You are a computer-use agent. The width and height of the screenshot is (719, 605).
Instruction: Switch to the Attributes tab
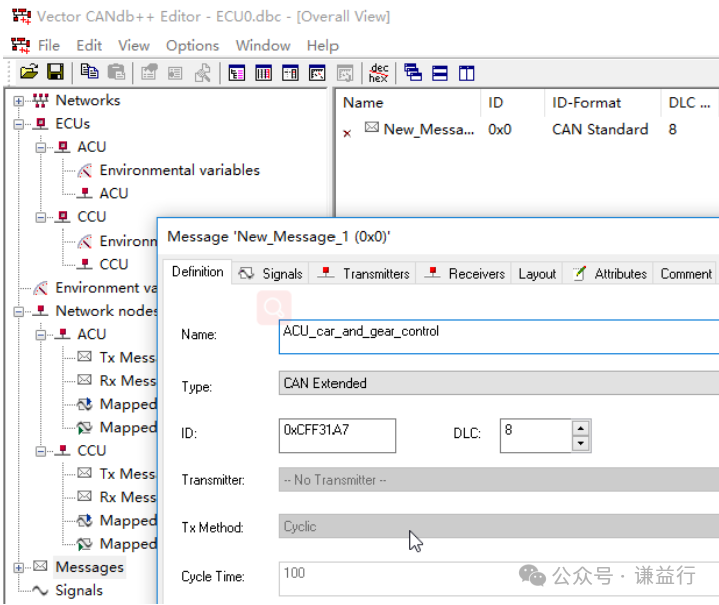(608, 273)
